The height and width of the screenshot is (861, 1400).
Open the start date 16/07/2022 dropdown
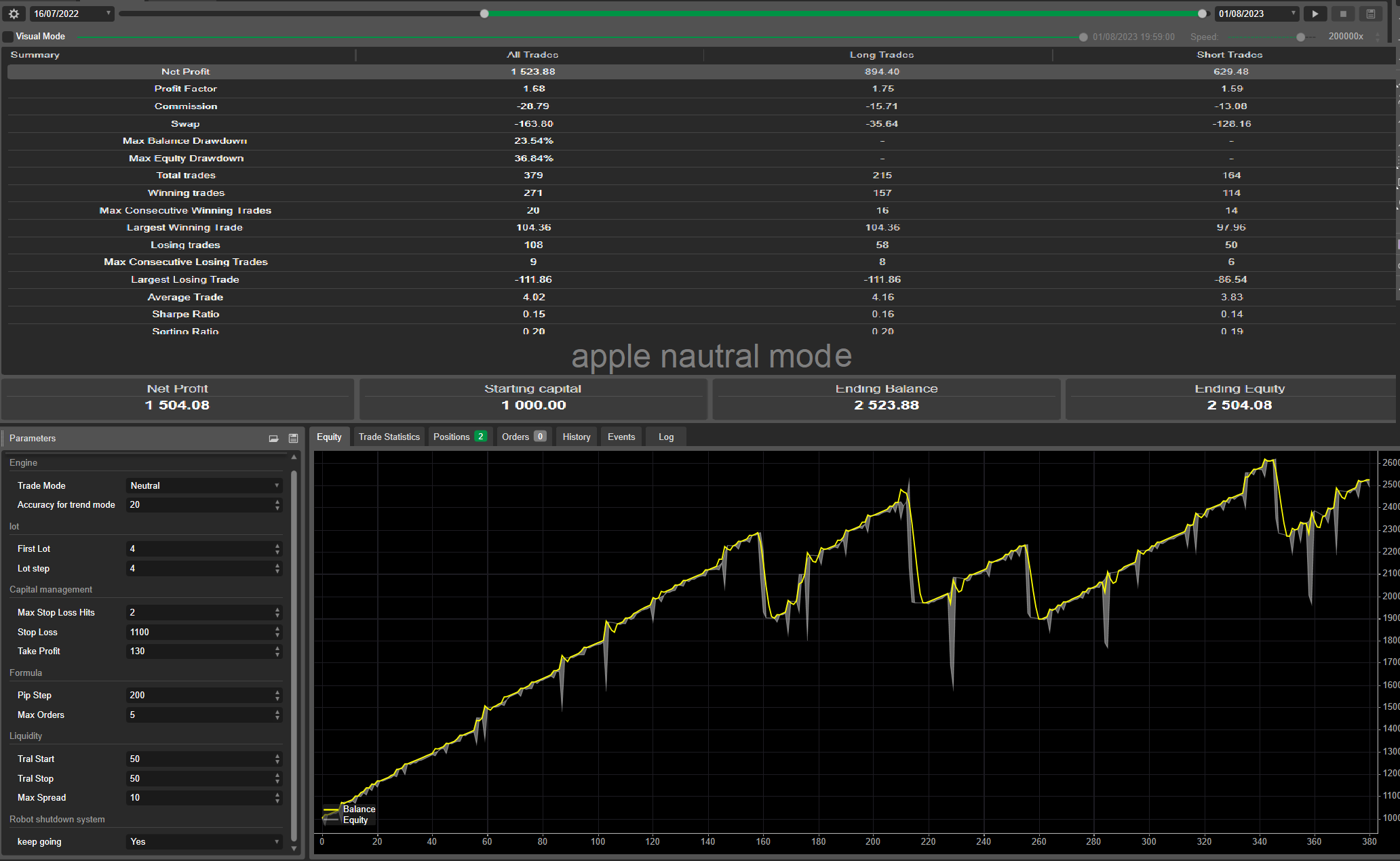coord(72,14)
